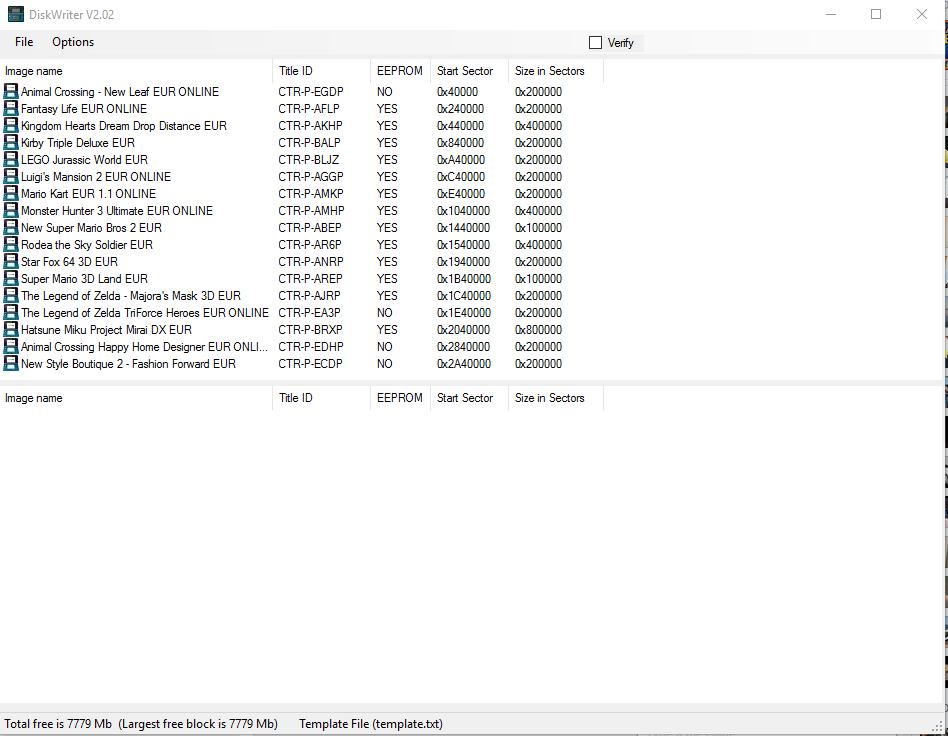Sort top list by Title ID header
This screenshot has width=948, height=736.
tap(321, 71)
